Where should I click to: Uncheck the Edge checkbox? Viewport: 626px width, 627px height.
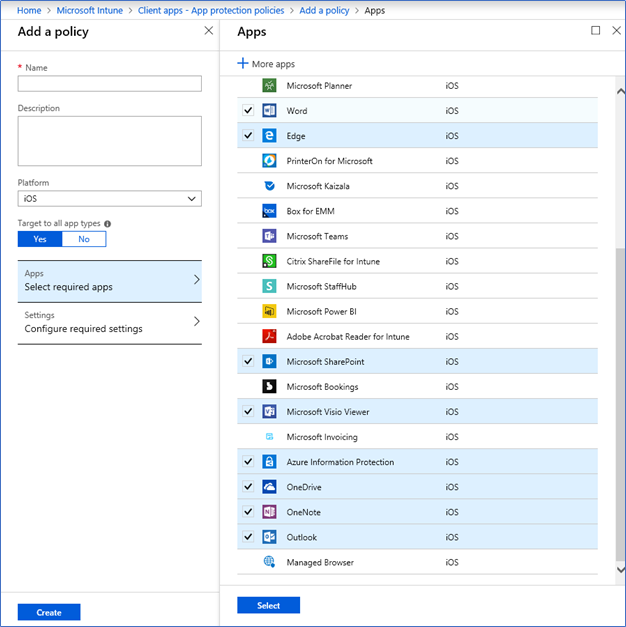(248, 136)
